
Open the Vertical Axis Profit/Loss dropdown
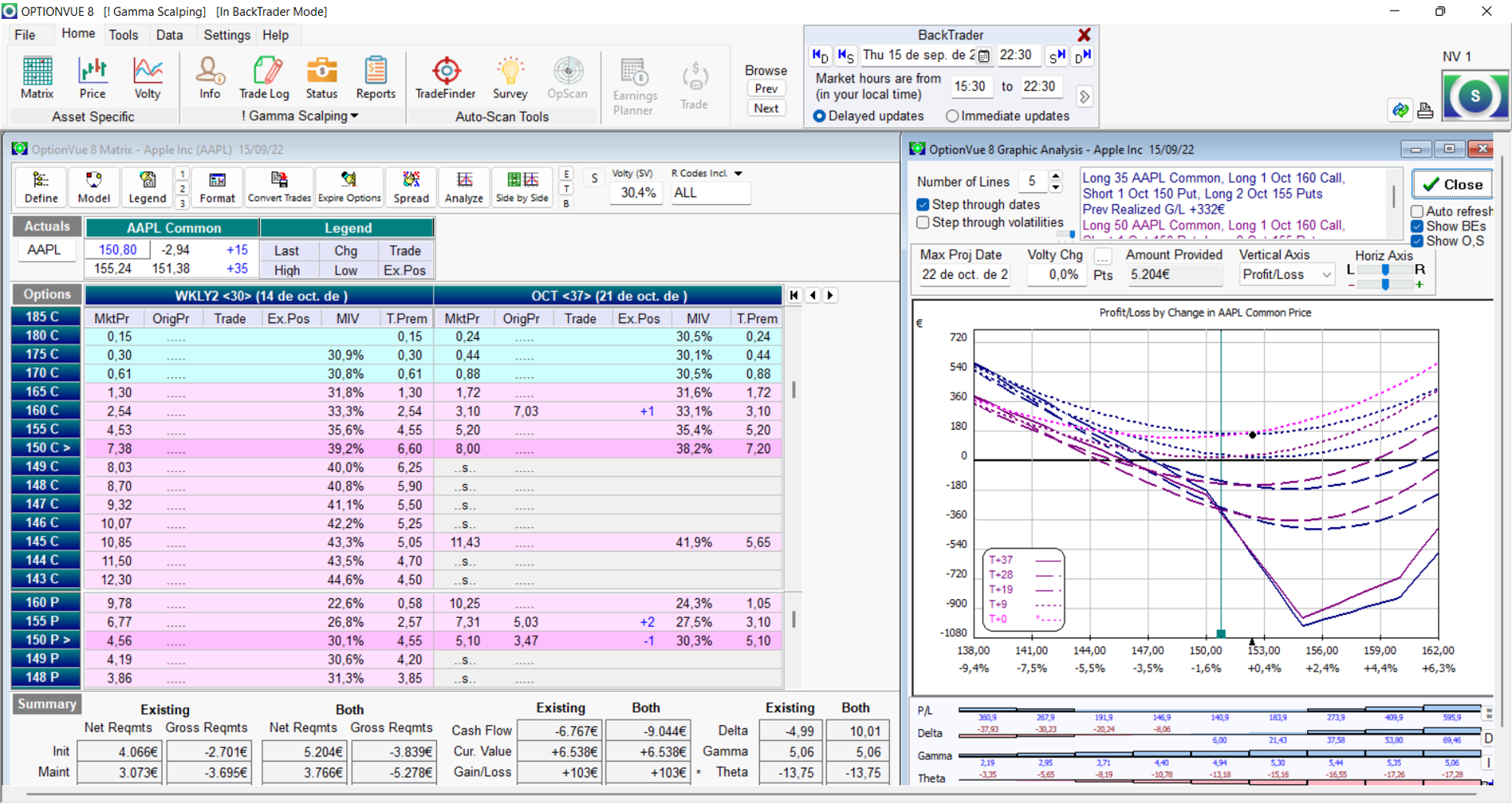[1327, 275]
